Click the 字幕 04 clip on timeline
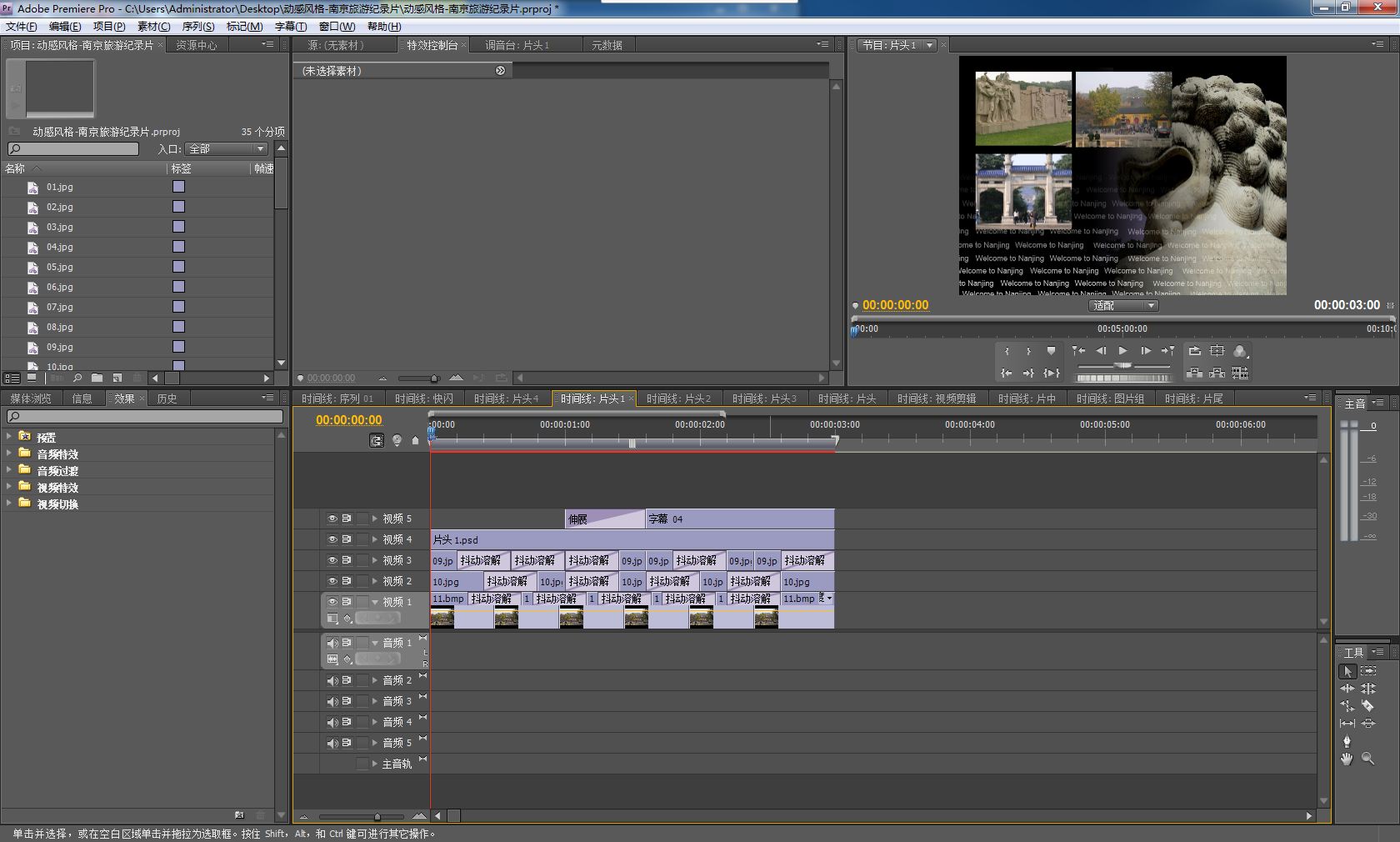This screenshot has height=842, width=1400. coord(739,519)
